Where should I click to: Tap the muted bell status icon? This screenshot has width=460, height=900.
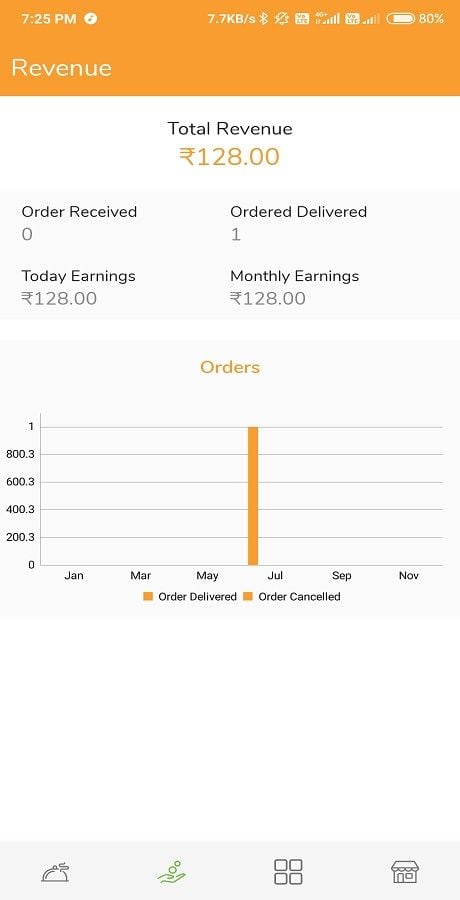281,19
